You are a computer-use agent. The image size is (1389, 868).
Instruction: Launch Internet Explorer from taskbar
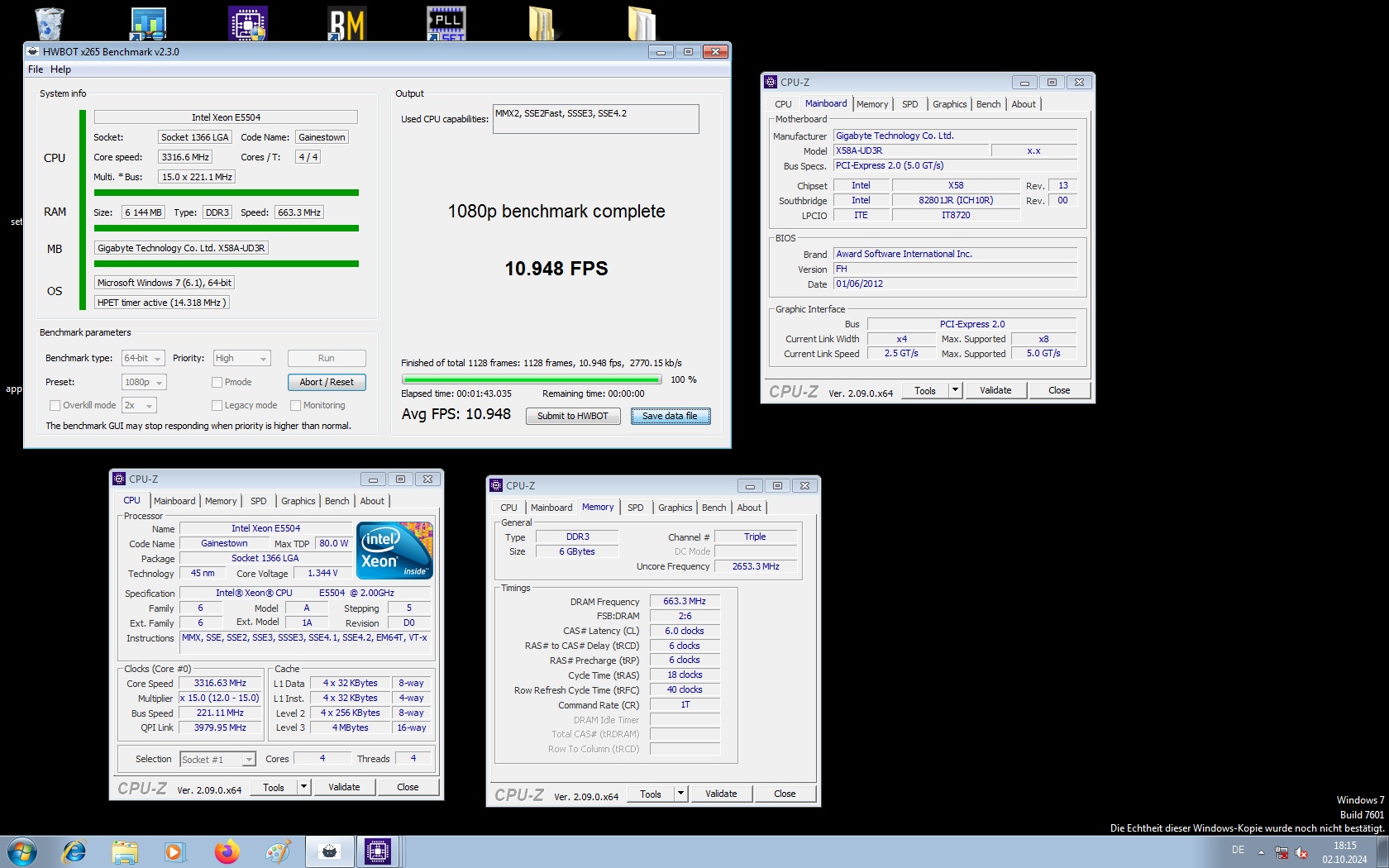tap(74, 851)
